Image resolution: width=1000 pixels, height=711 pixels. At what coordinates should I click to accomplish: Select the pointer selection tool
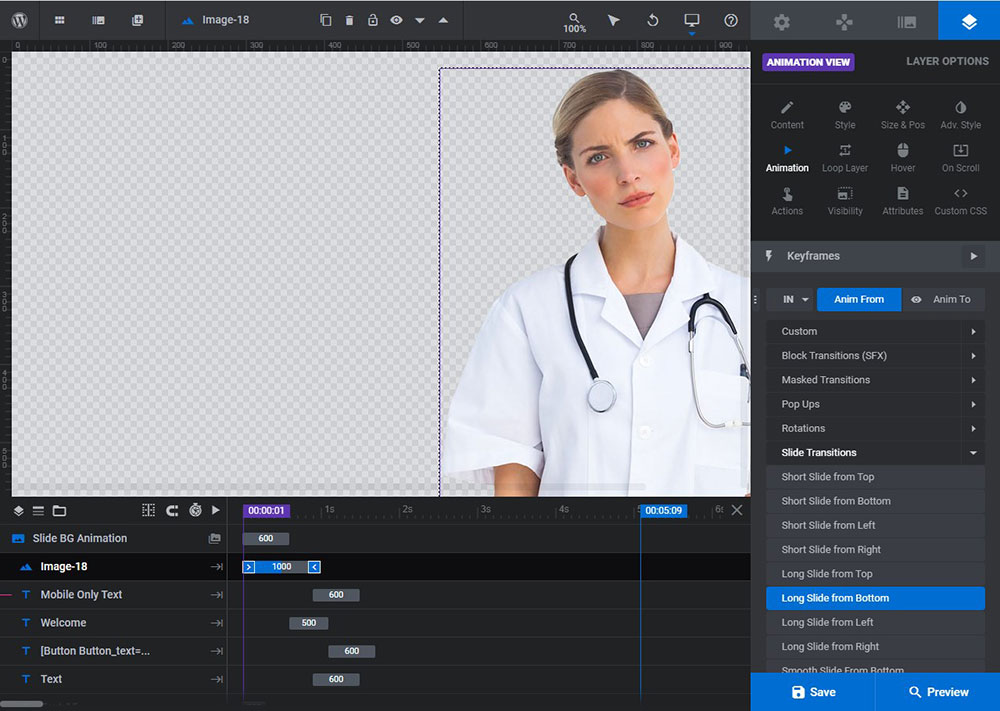[x=614, y=20]
